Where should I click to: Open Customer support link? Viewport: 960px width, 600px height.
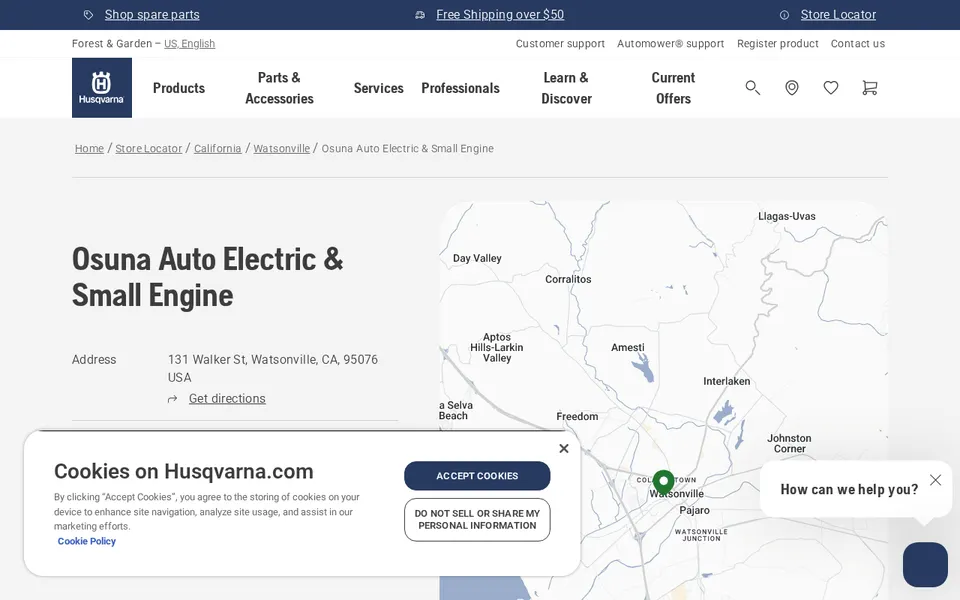click(x=560, y=43)
